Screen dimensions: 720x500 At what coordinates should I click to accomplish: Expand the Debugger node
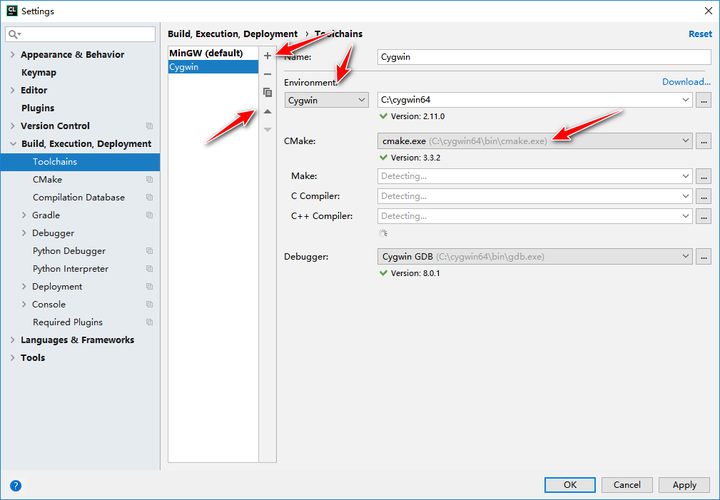(x=24, y=233)
